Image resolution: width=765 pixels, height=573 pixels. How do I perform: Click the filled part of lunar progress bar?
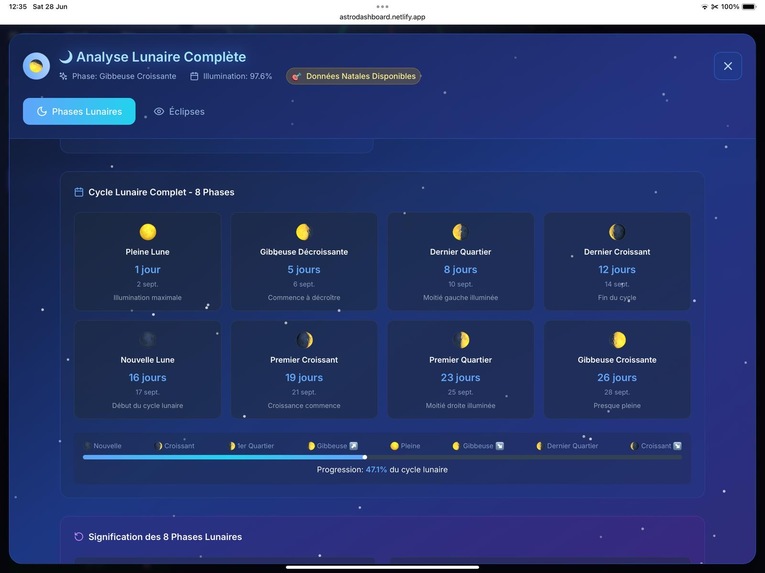pyautogui.click(x=224, y=457)
